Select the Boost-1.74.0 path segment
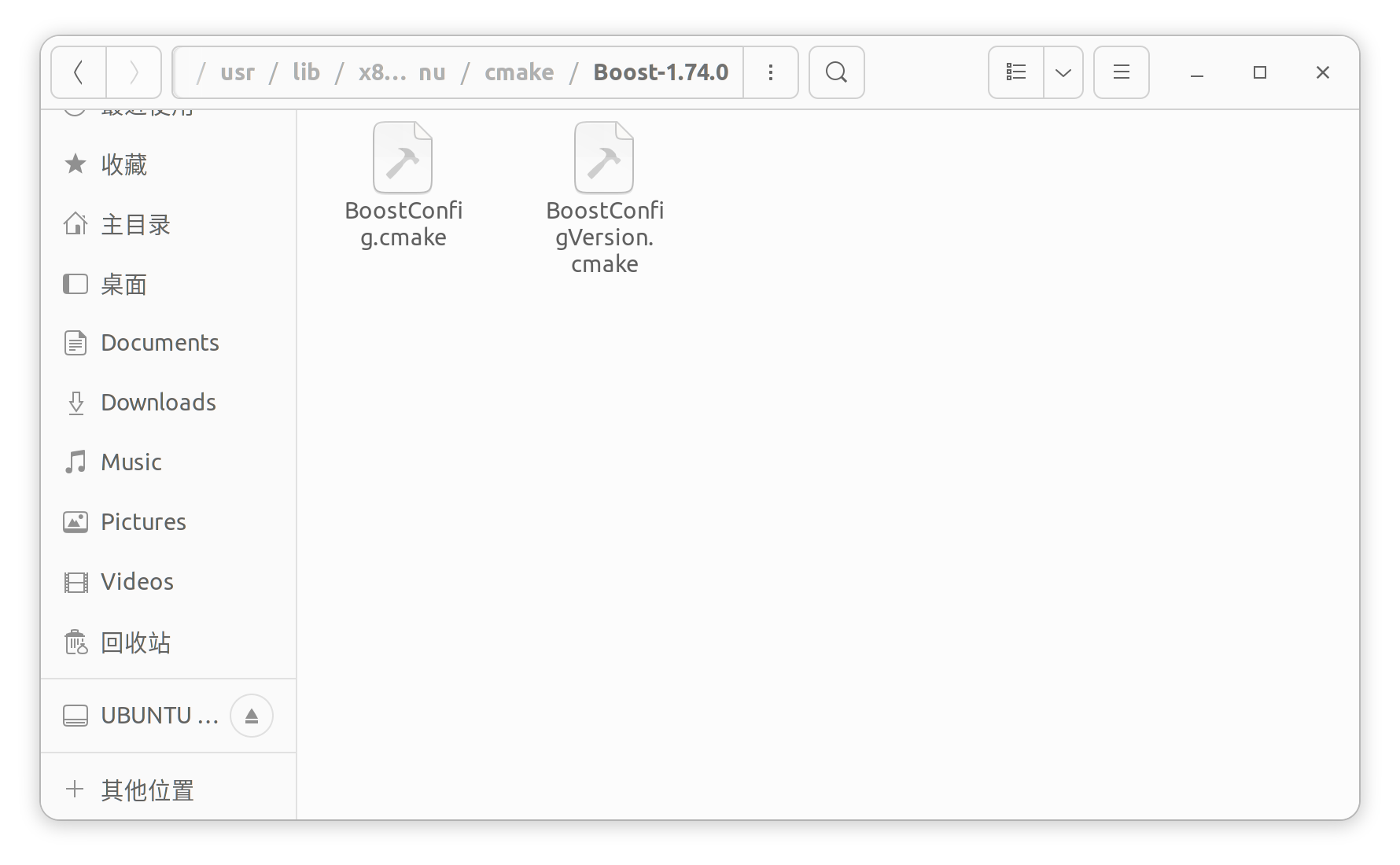 (660, 72)
